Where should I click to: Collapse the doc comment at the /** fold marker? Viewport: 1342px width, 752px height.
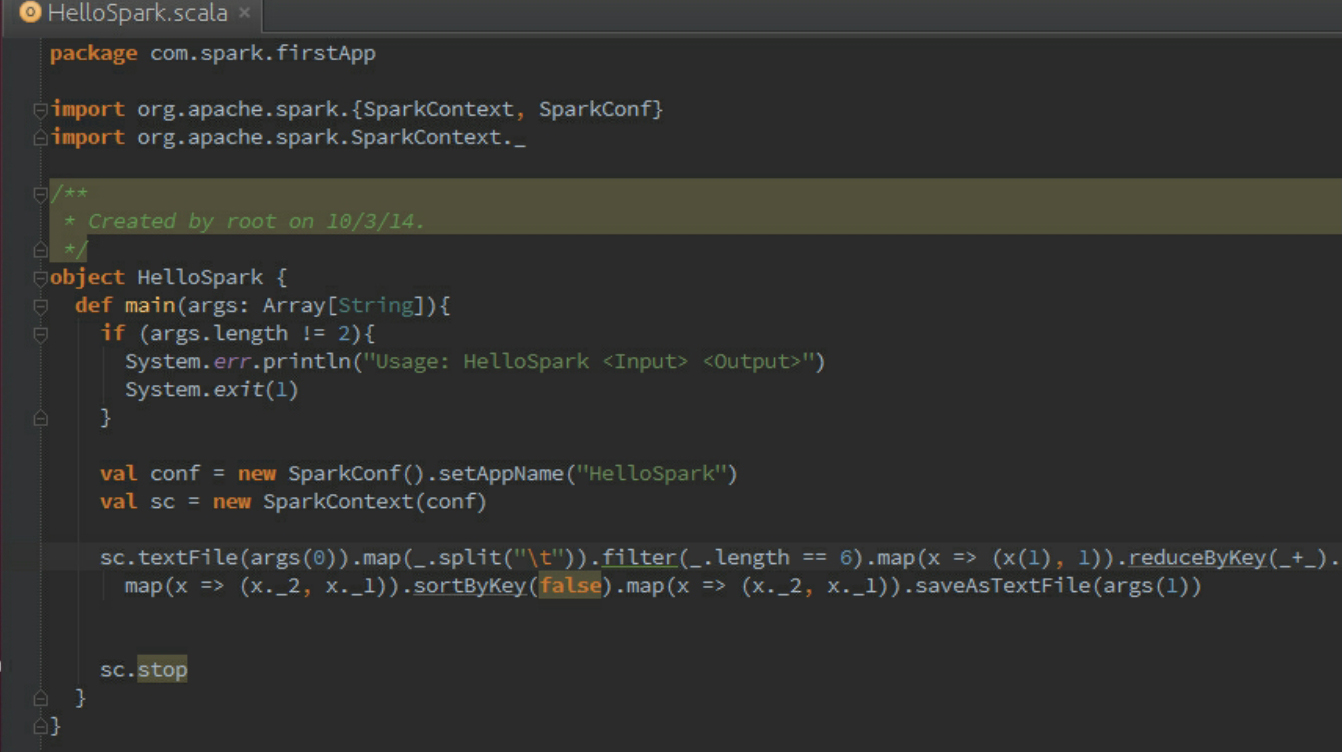40,193
